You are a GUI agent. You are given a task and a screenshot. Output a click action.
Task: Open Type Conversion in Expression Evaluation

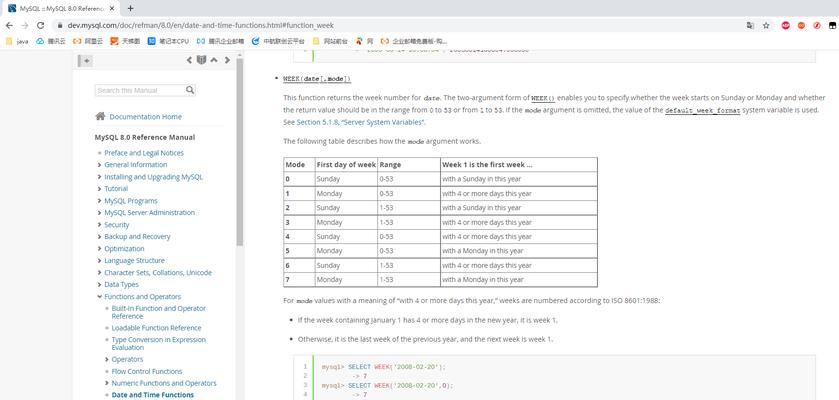click(x=158, y=343)
